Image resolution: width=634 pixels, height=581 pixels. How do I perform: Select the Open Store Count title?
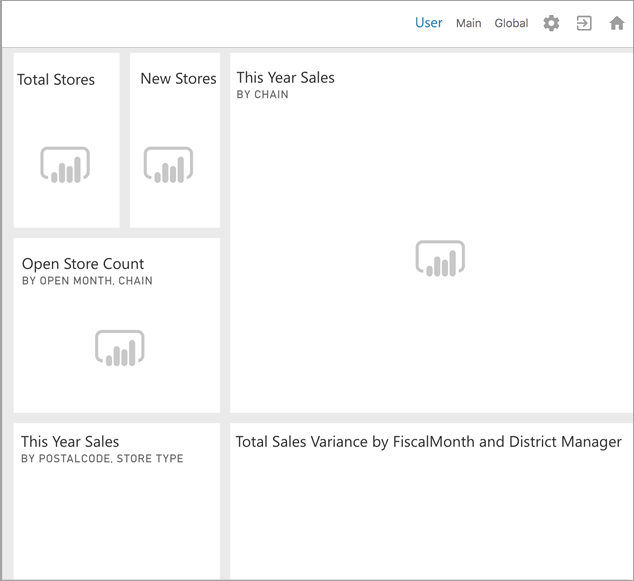click(83, 264)
